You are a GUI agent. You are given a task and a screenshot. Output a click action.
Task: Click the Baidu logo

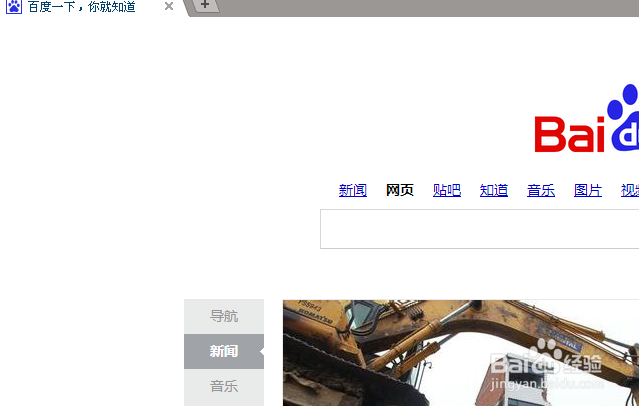(x=587, y=118)
